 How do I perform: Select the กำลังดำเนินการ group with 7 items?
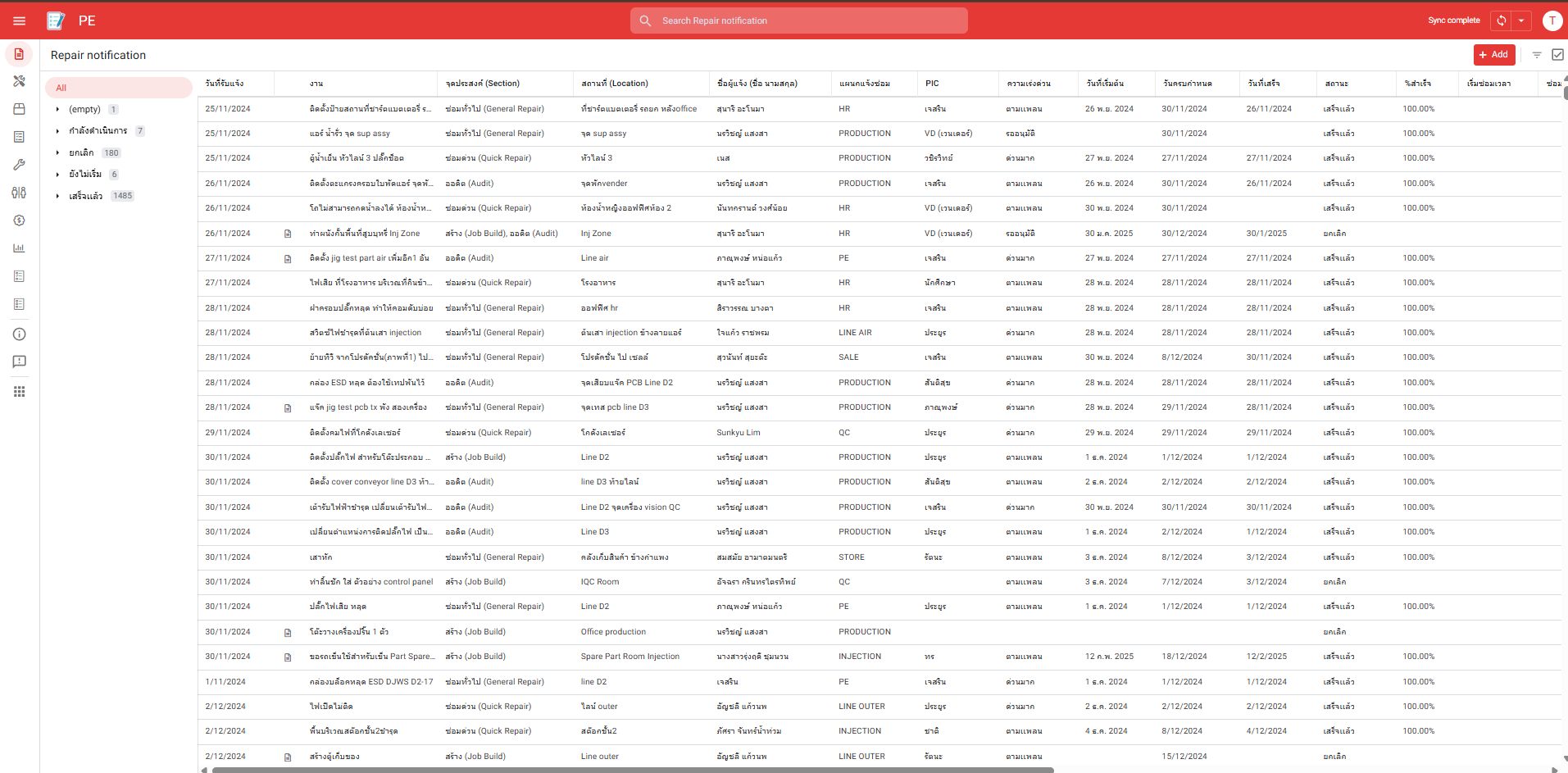click(x=119, y=131)
